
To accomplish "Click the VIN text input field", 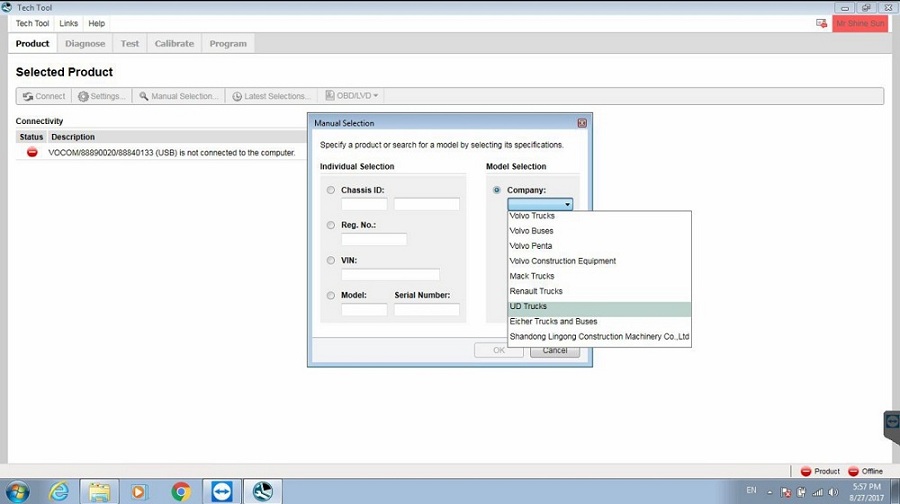I will click(390, 274).
